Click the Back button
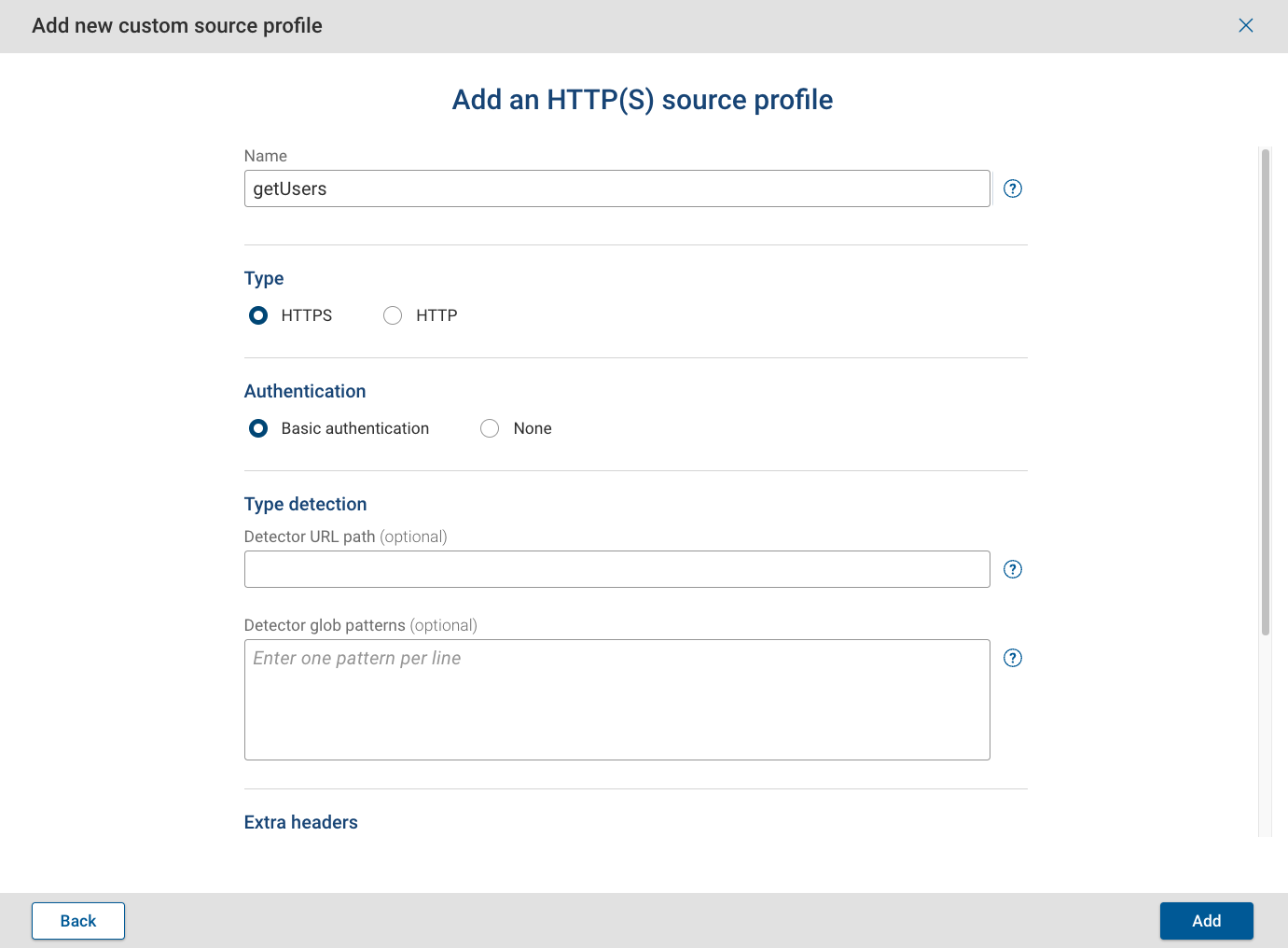Viewport: 1288px width, 948px height. 77,921
